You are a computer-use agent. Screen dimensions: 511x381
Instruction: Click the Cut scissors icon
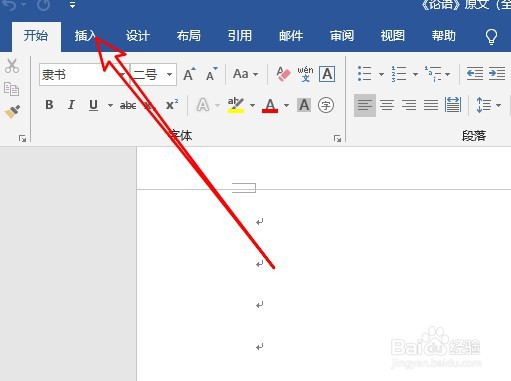coord(12,66)
